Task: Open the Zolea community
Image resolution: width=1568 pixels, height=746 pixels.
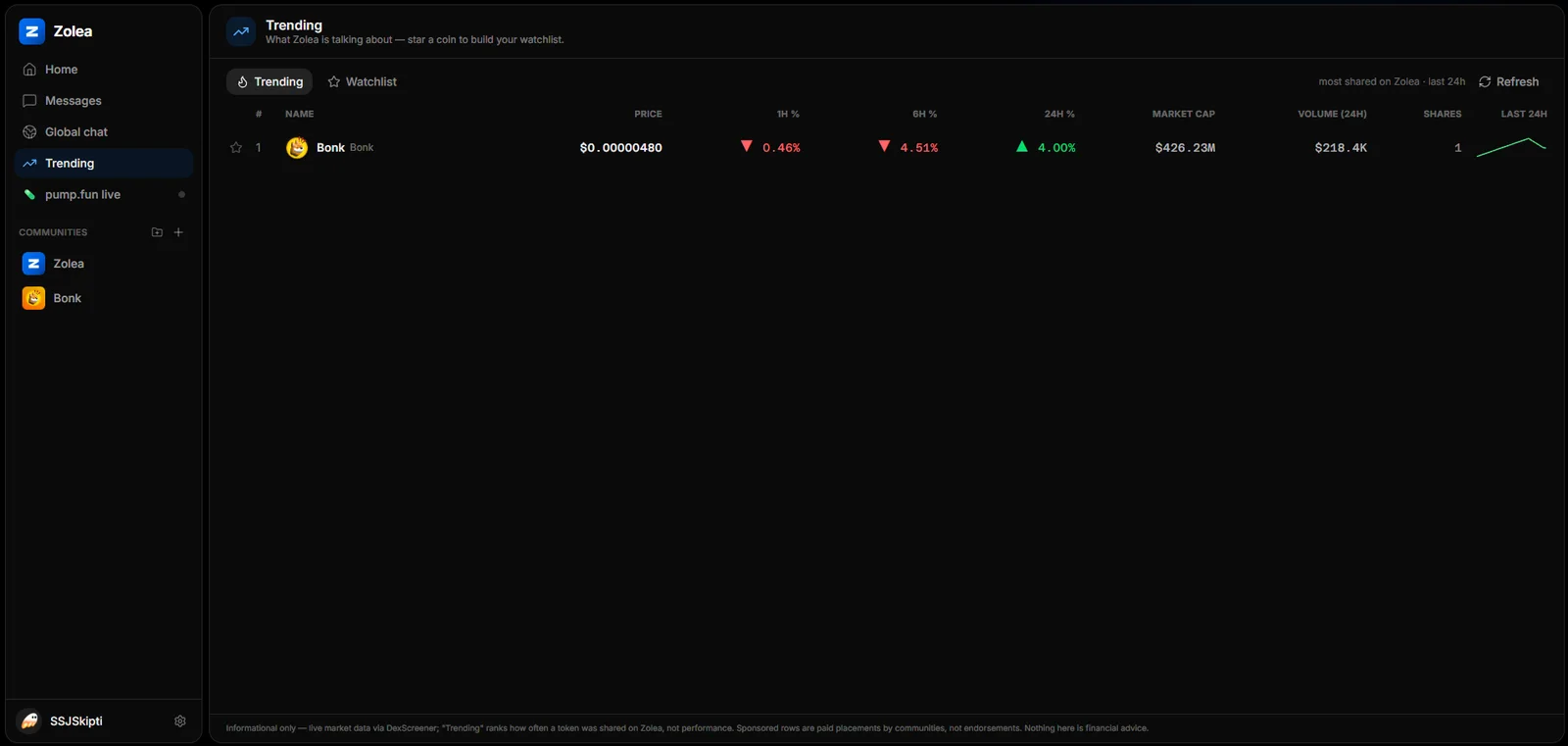Action: [104, 264]
